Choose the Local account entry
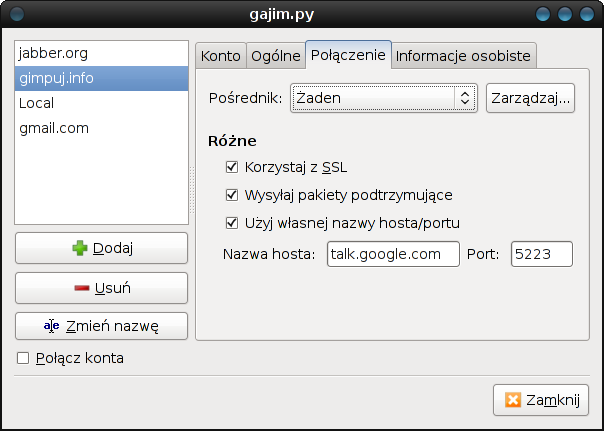This screenshot has height=431, width=604. (100, 103)
